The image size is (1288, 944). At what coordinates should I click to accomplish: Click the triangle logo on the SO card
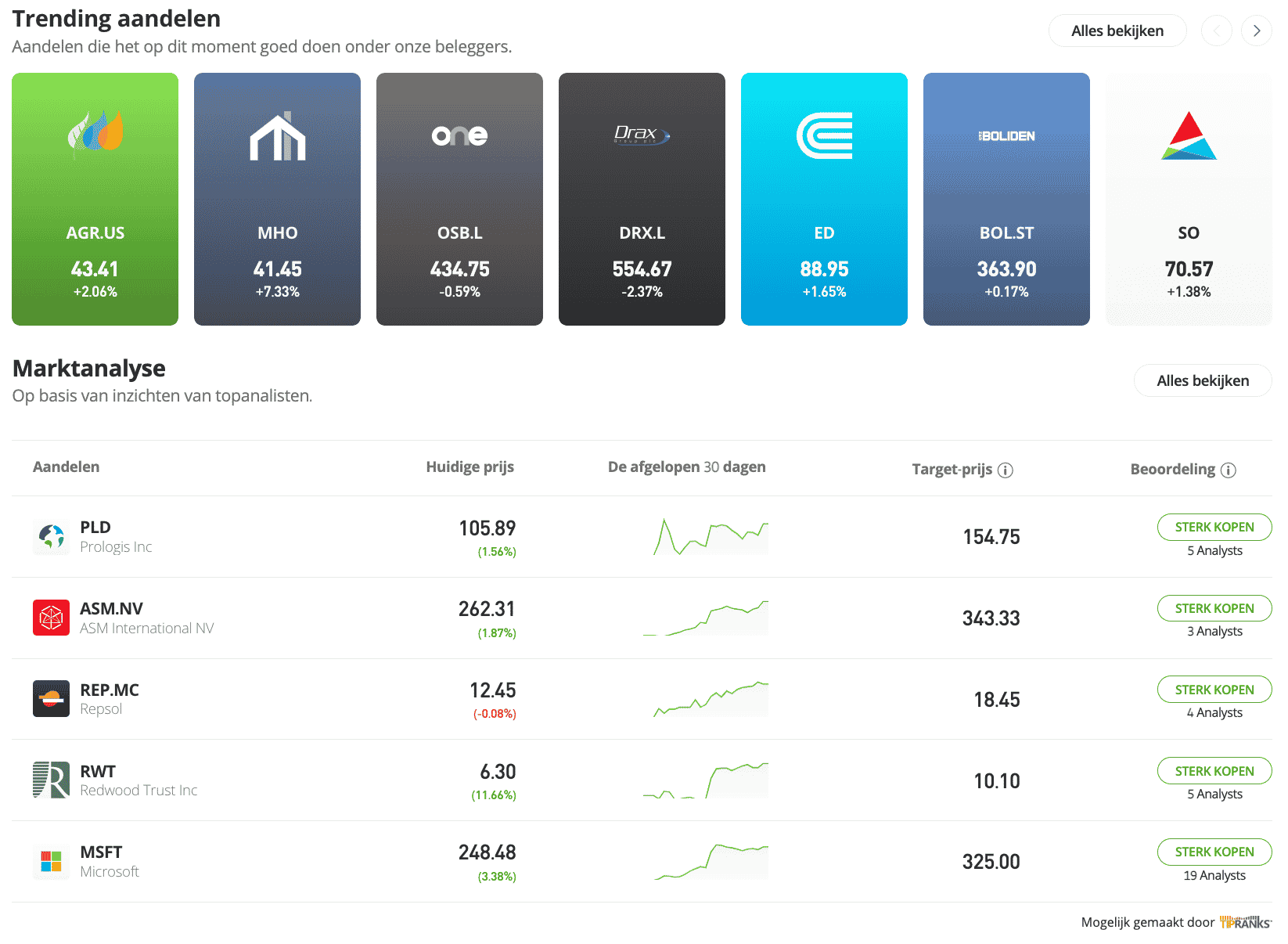1189,135
